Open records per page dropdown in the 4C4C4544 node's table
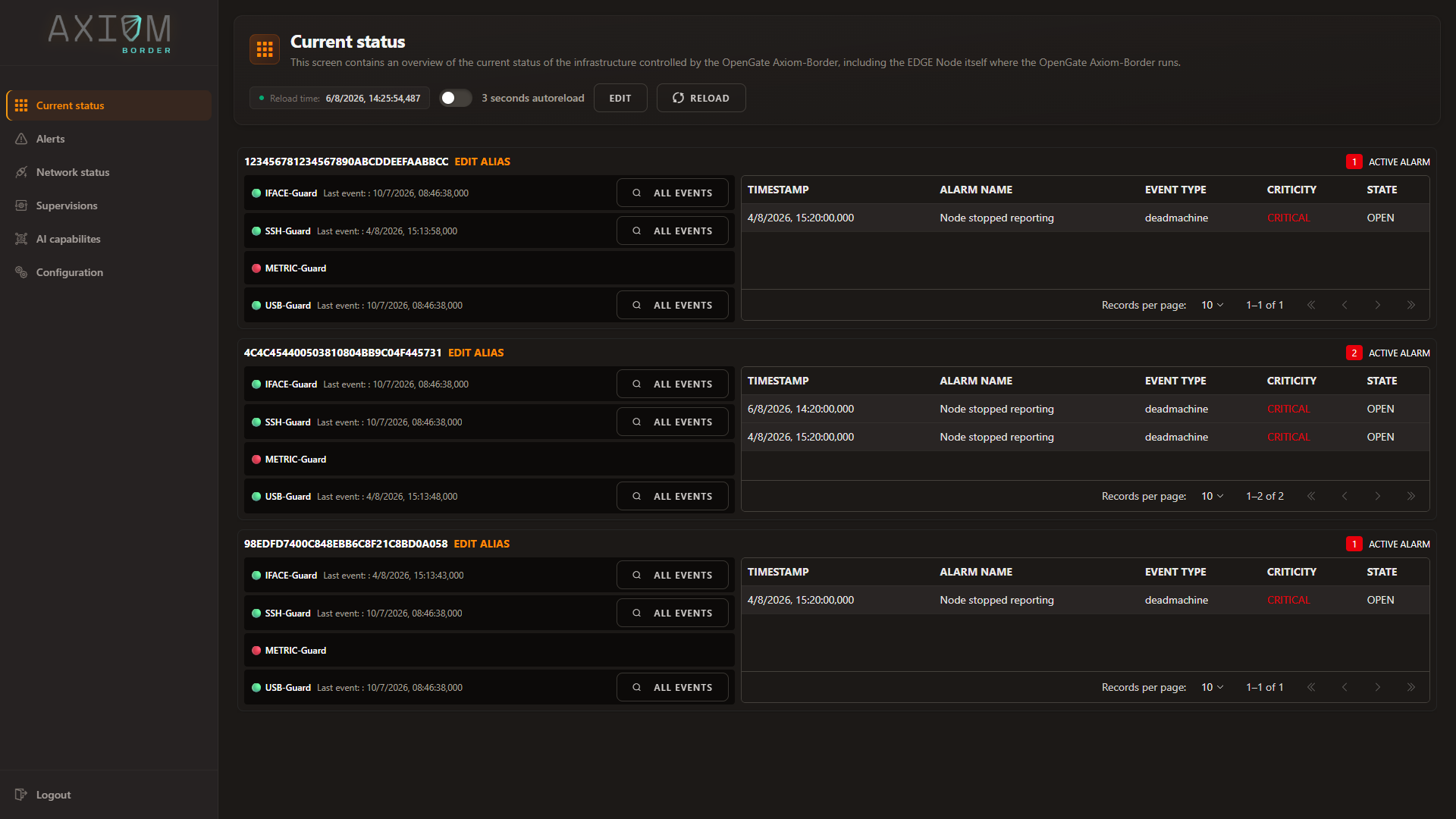This screenshot has width=1456, height=819. [x=1212, y=496]
